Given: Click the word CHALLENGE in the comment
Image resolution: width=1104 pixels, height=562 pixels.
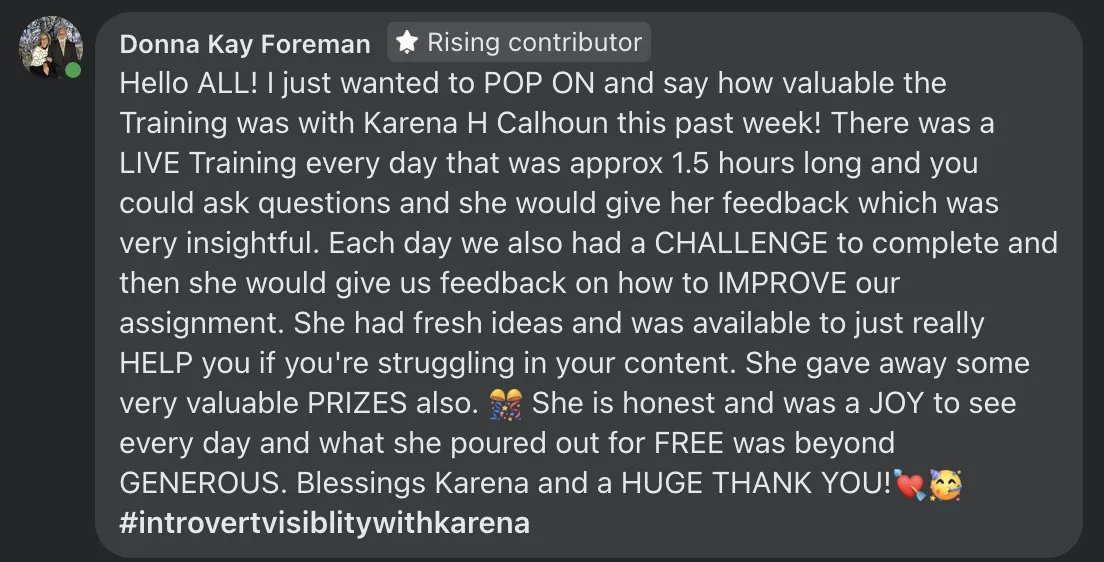Looking at the screenshot, I should 741,243.
